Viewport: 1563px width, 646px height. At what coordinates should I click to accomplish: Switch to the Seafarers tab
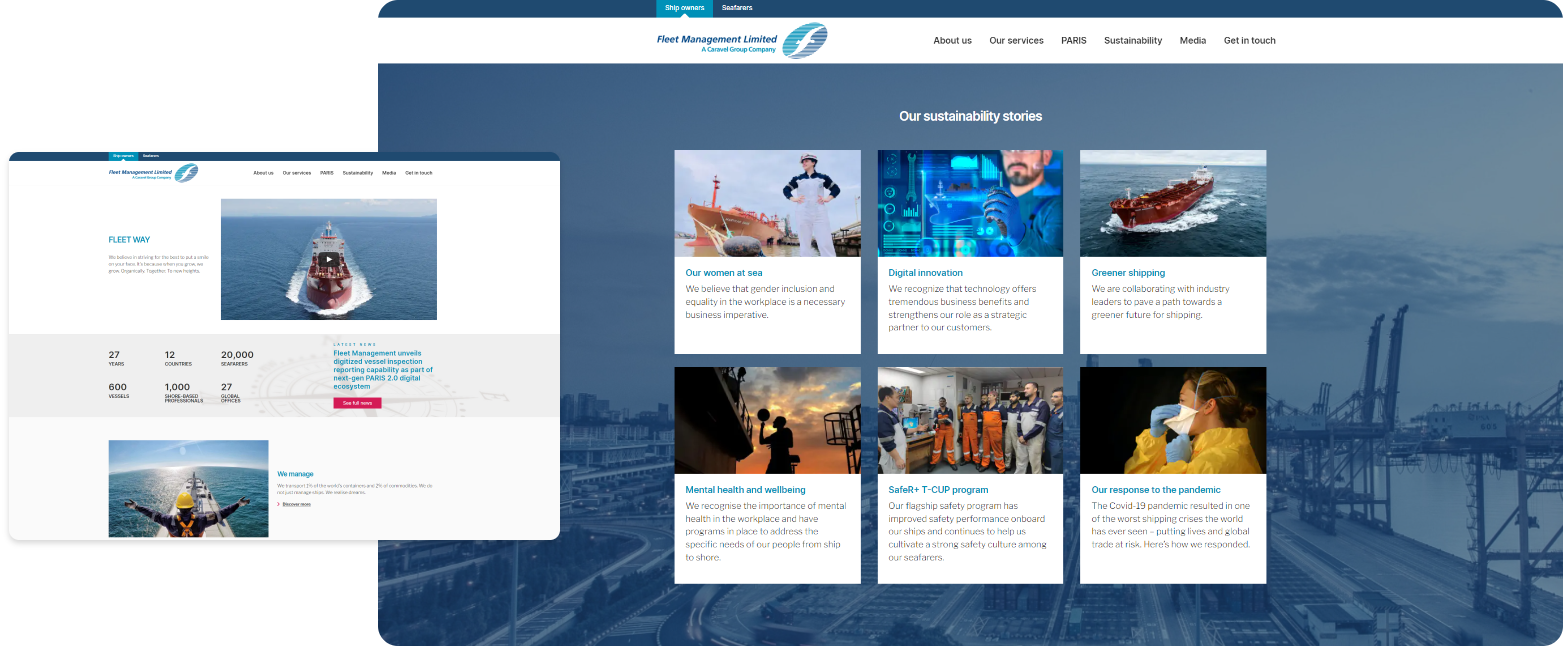click(x=737, y=8)
